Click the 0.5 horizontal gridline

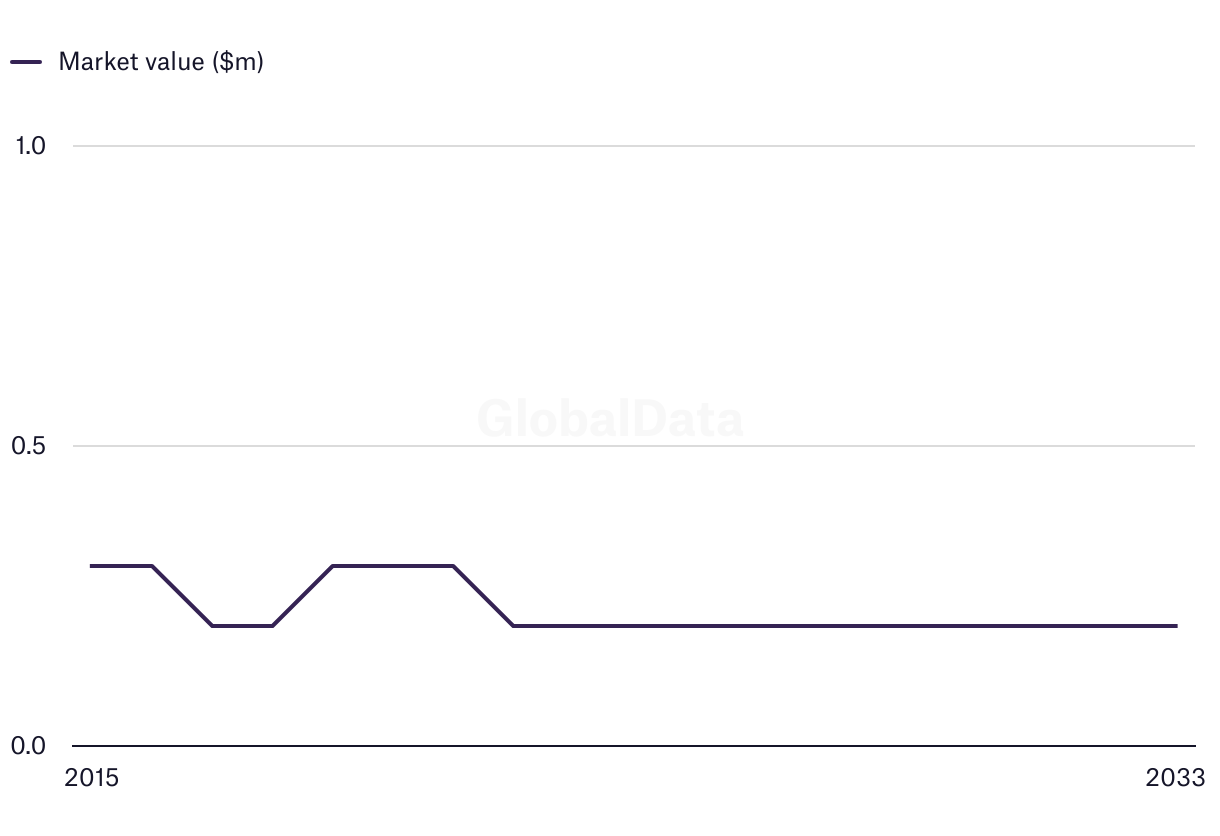coord(800,446)
